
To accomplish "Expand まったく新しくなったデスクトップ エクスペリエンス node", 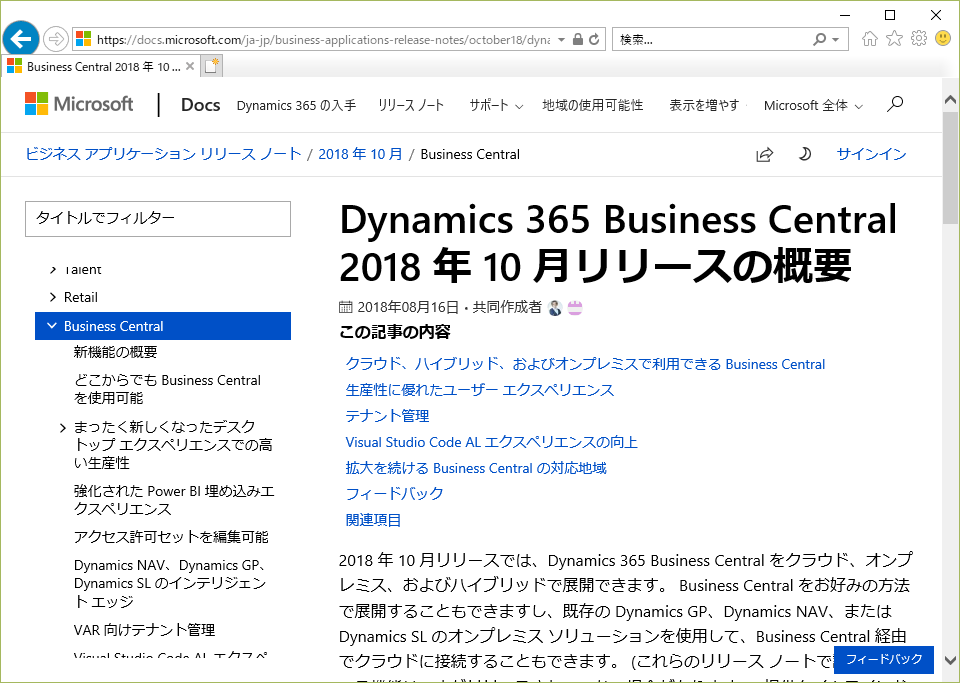I will coord(62,428).
